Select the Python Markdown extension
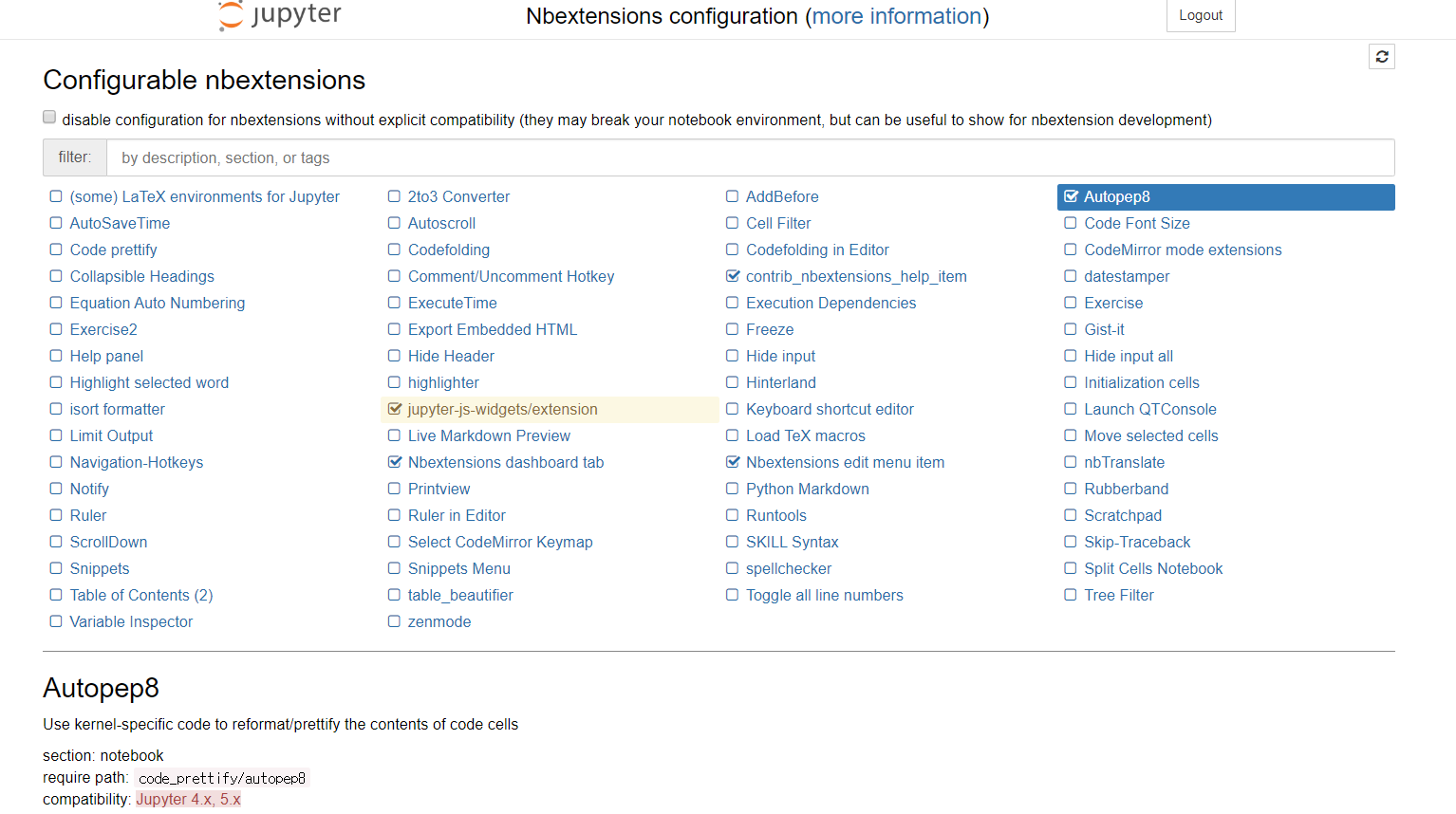This screenshot has width=1456, height=814. (x=808, y=489)
